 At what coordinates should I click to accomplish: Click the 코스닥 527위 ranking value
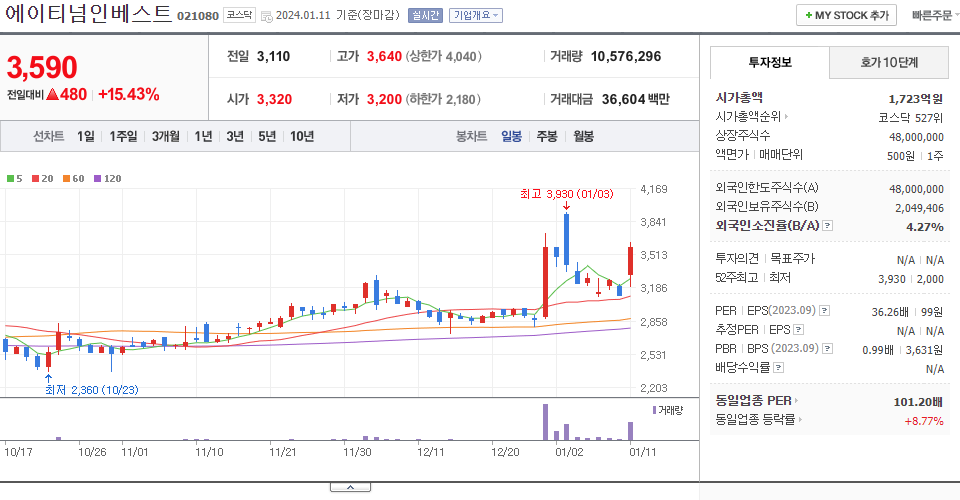point(910,118)
